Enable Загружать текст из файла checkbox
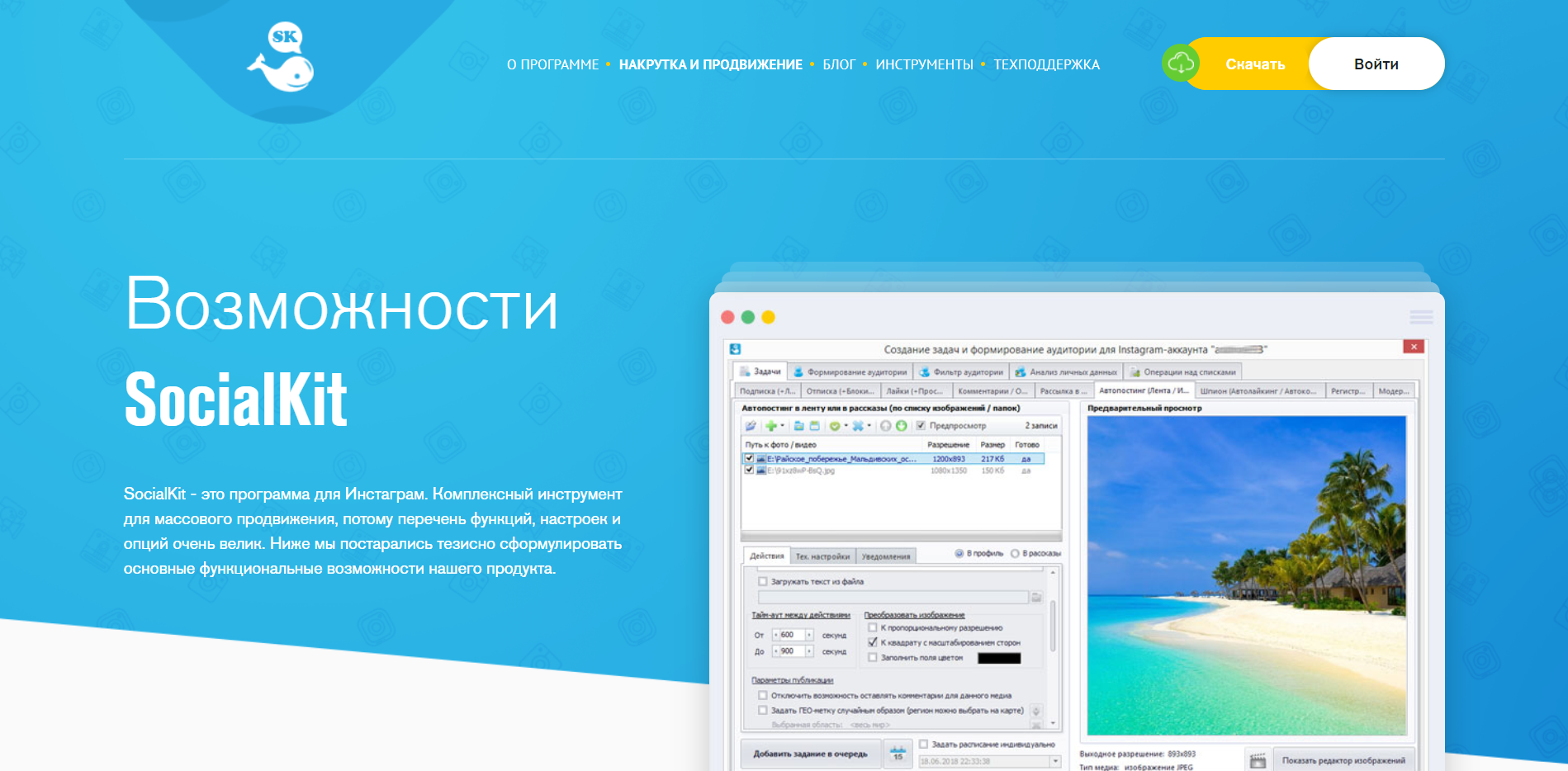The height and width of the screenshot is (771, 1568). click(763, 581)
